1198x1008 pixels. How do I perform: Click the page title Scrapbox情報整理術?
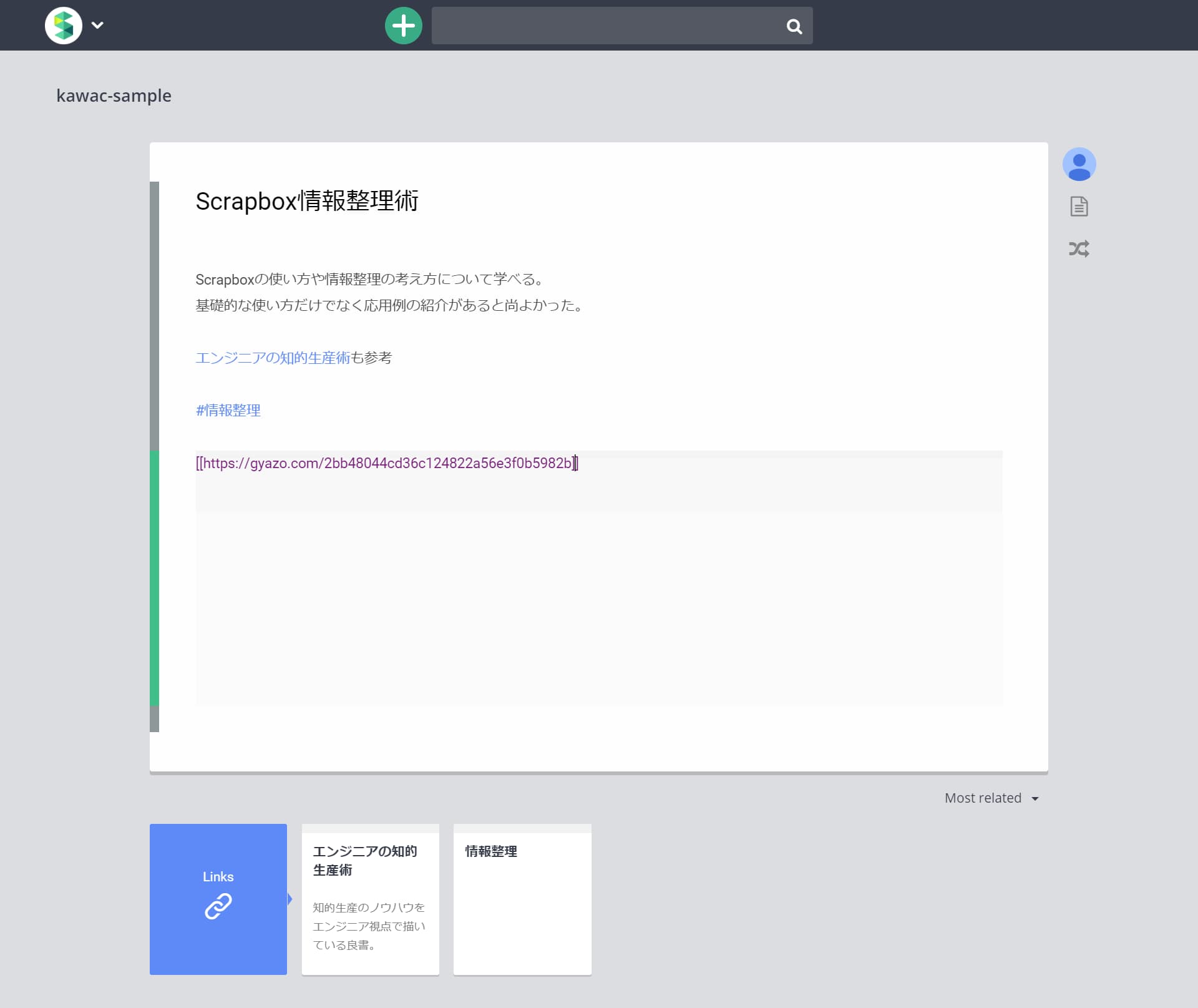click(307, 201)
